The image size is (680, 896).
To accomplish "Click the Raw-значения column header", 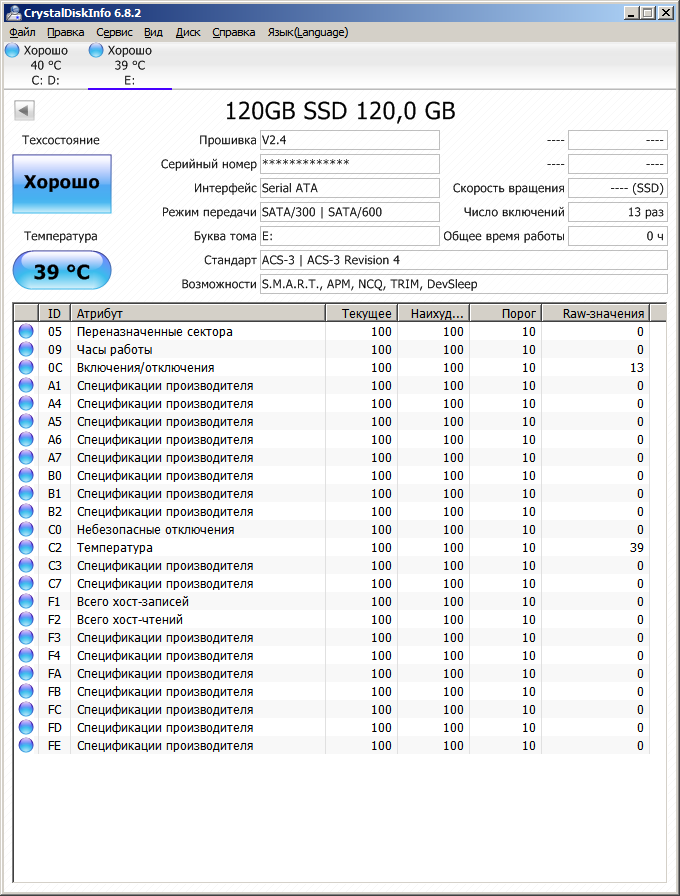I will coord(596,313).
